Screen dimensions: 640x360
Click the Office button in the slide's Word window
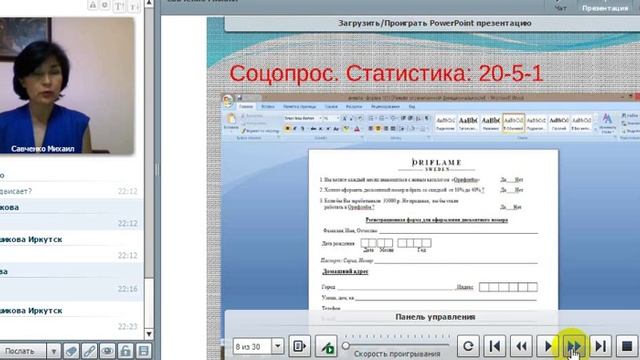(x=228, y=100)
